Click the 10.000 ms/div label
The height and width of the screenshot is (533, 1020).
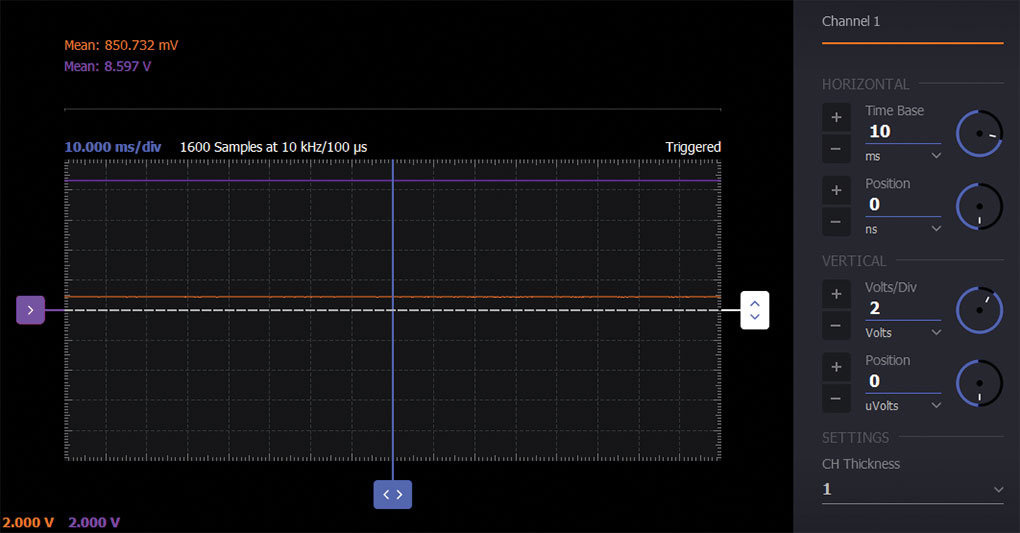[113, 147]
